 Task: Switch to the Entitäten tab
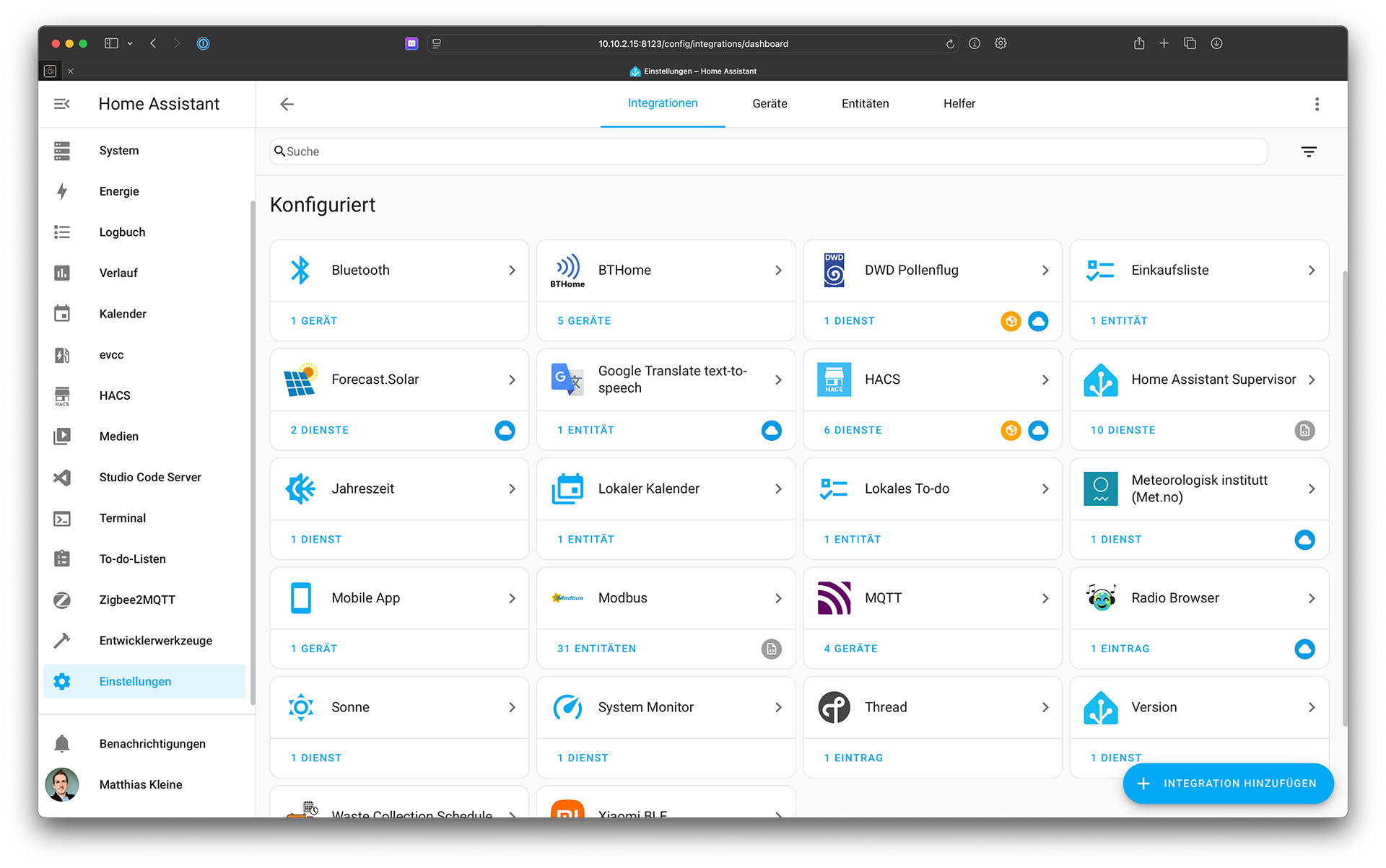click(865, 104)
